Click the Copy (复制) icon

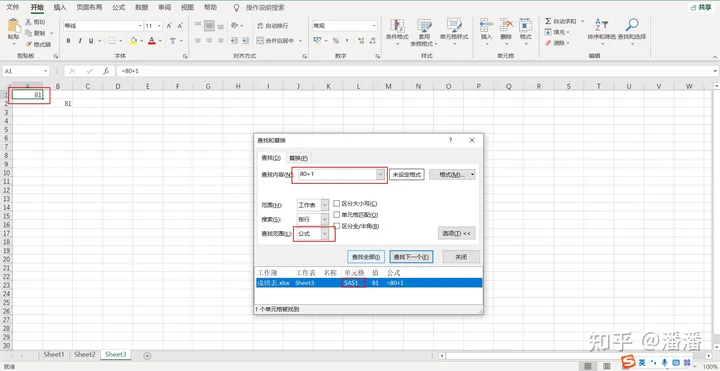28,33
